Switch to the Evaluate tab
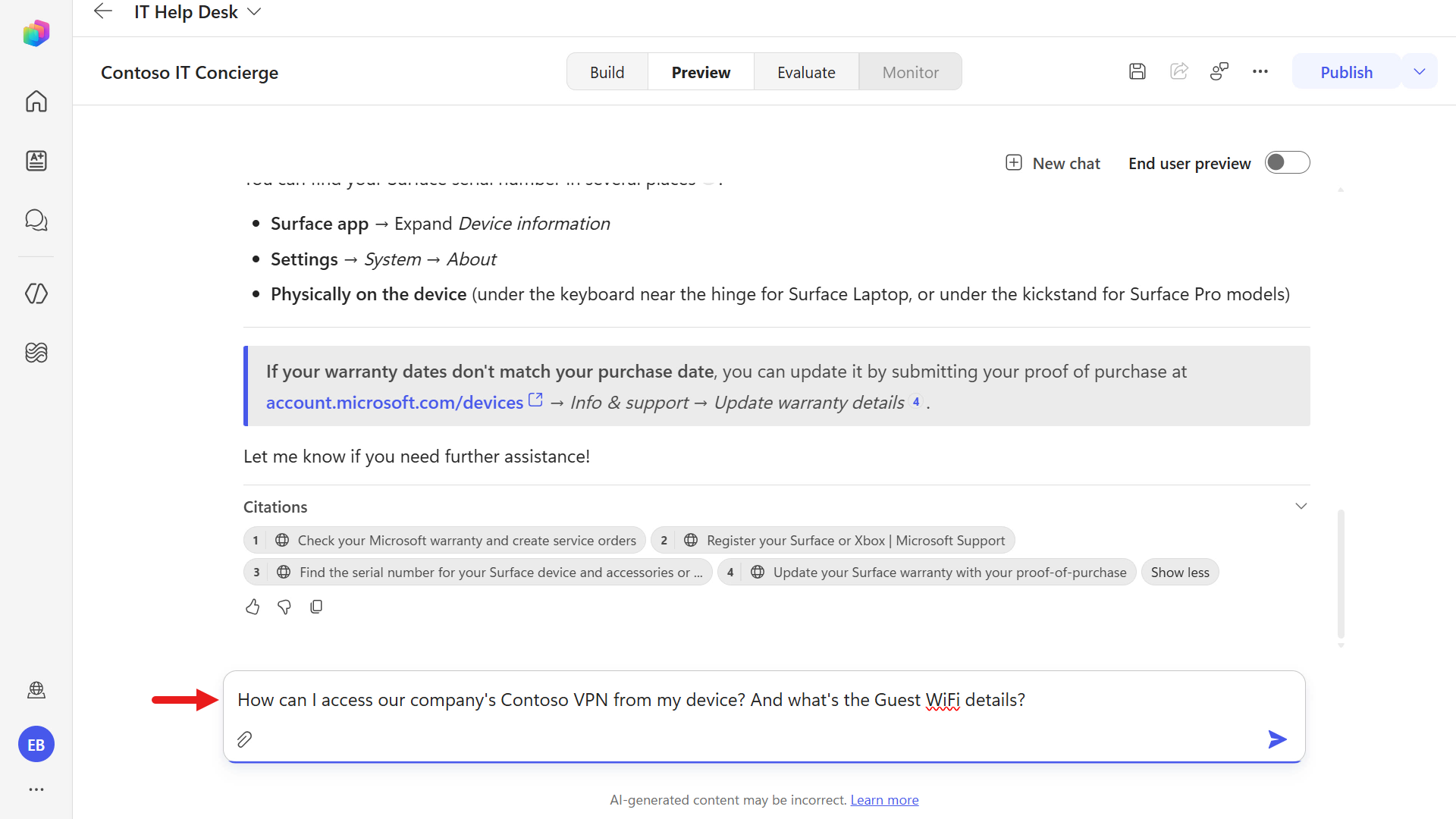 tap(806, 72)
